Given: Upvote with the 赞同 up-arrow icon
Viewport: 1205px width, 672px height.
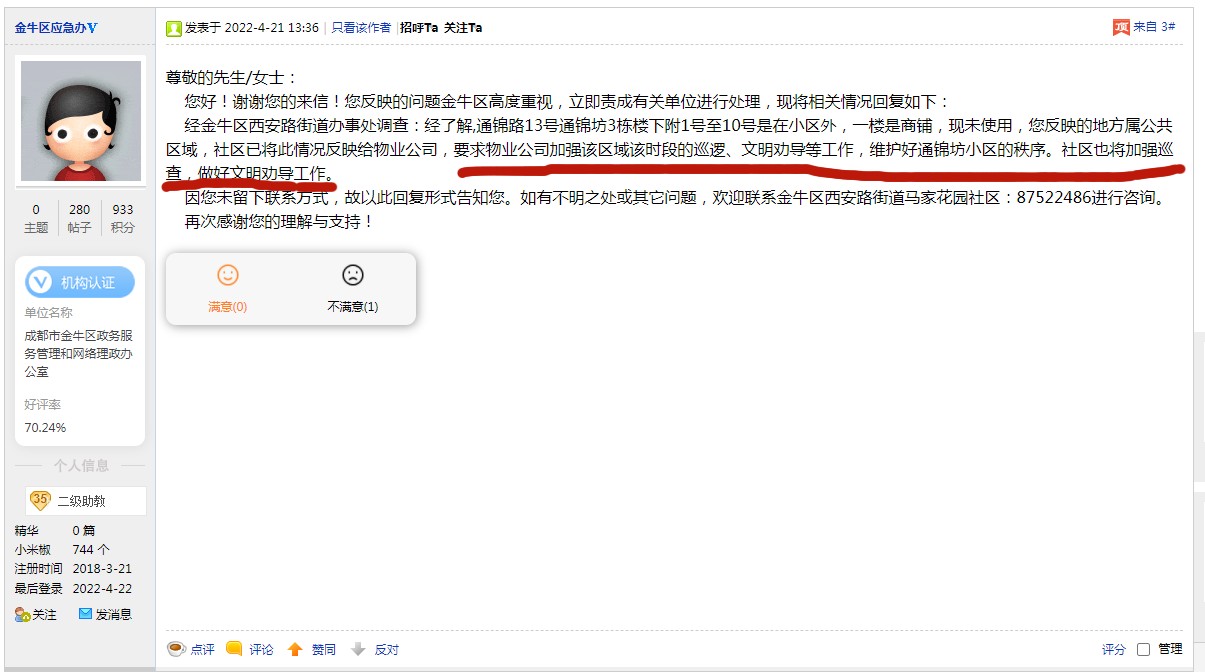Looking at the screenshot, I should (x=295, y=649).
